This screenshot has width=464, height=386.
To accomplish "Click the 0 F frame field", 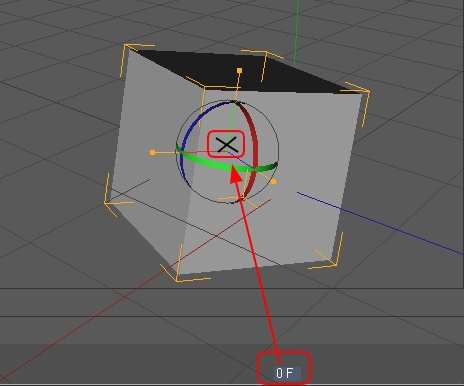I will (x=287, y=373).
